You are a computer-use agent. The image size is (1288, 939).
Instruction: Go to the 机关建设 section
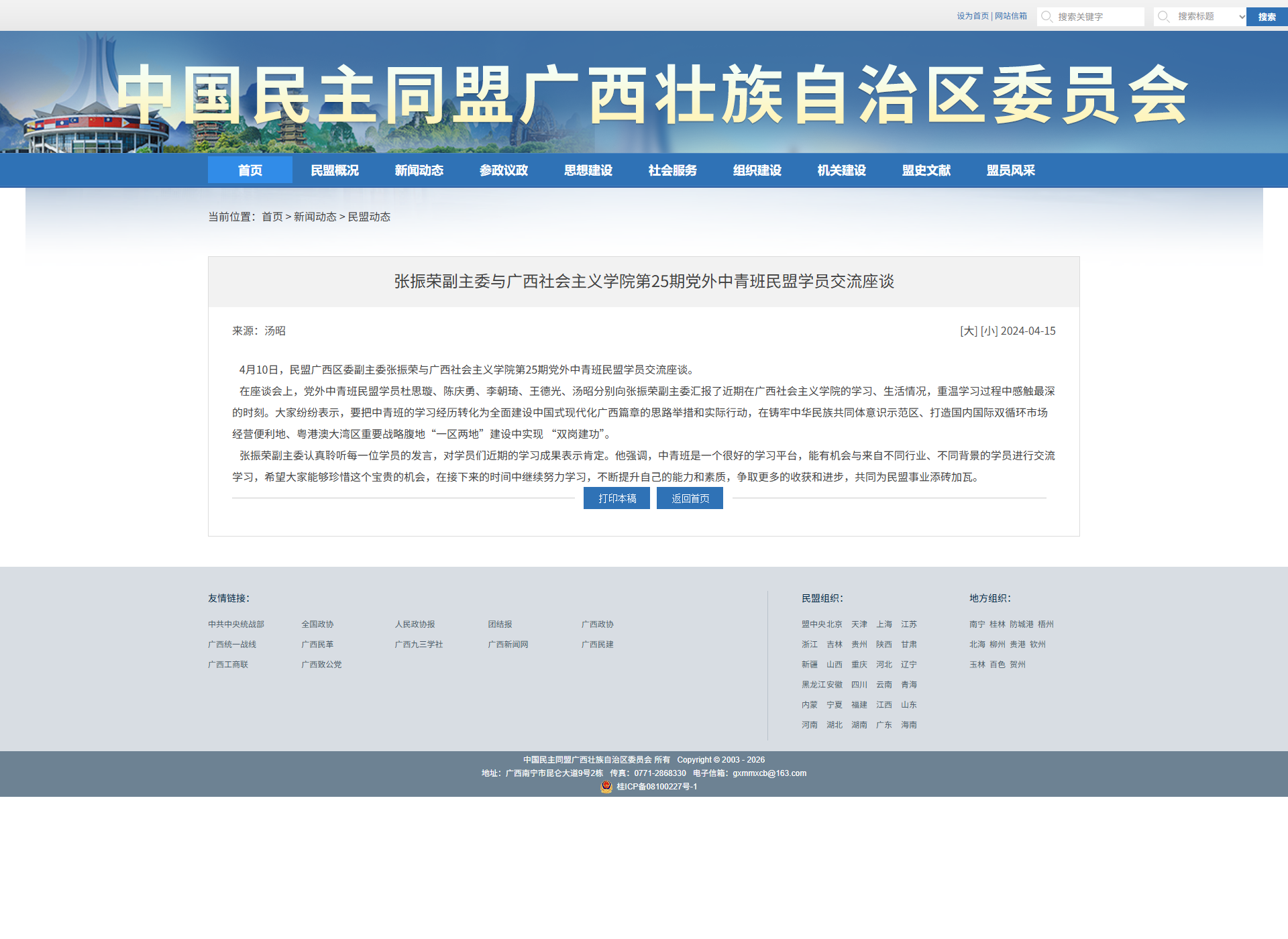(842, 170)
